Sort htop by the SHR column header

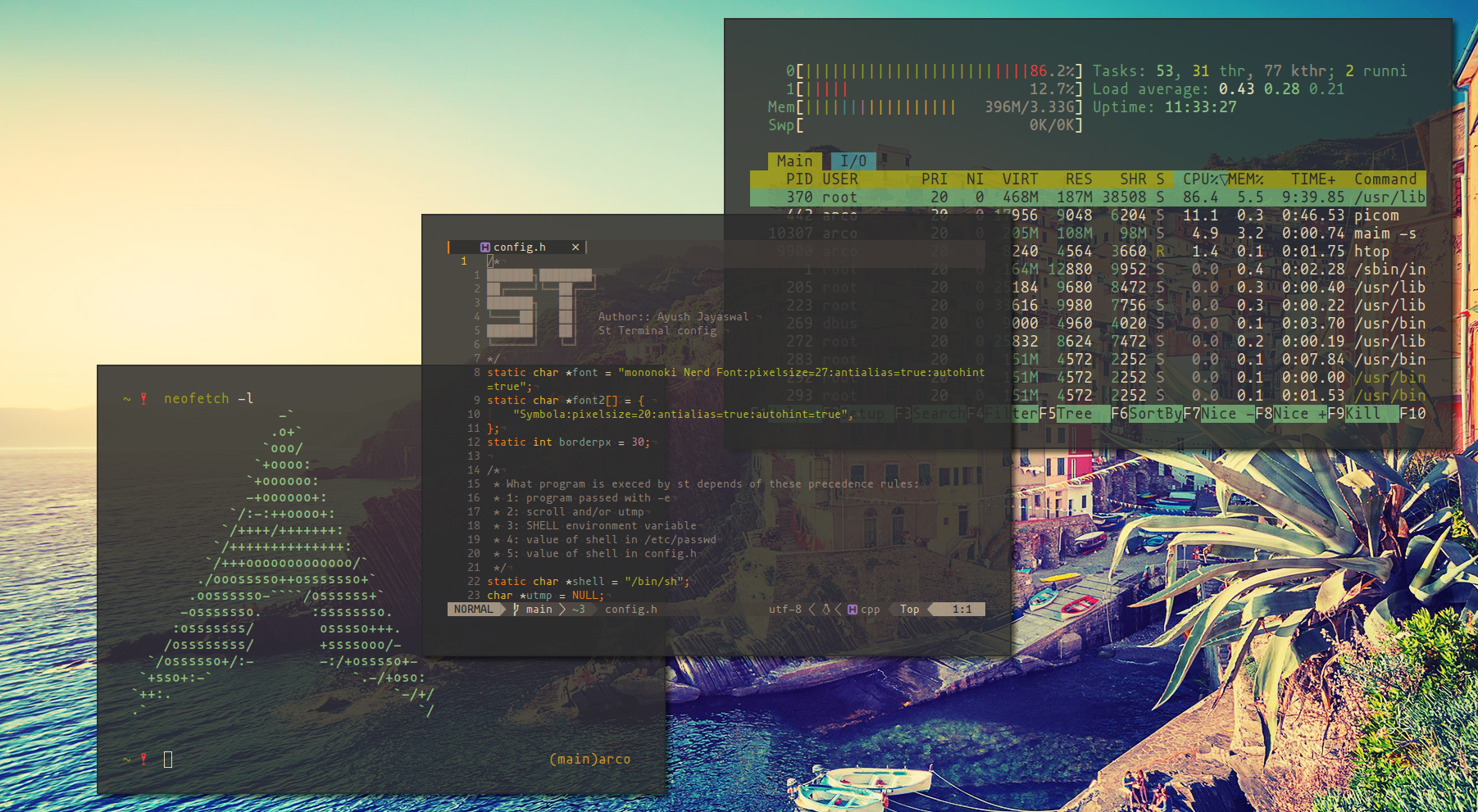coord(1133,179)
